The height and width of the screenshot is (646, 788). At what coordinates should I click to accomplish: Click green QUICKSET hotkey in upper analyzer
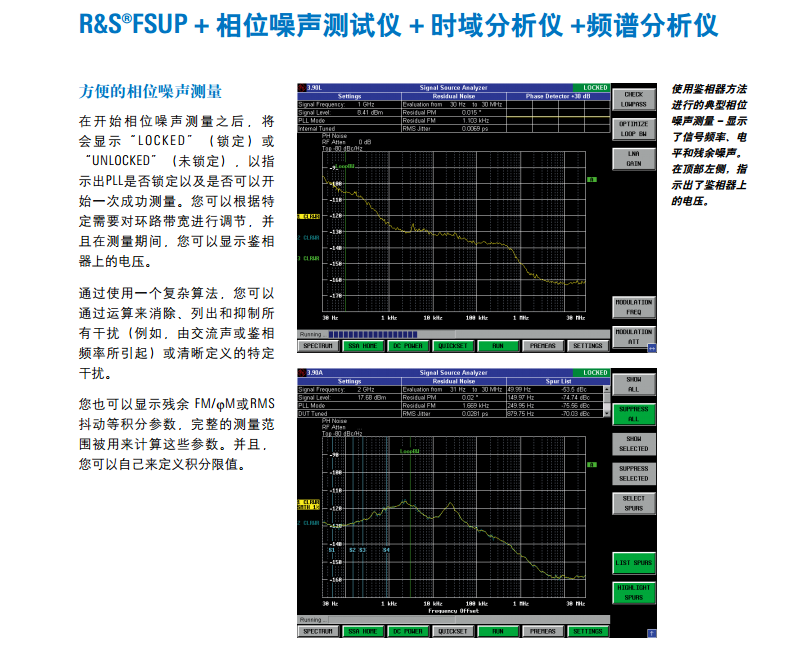453,346
